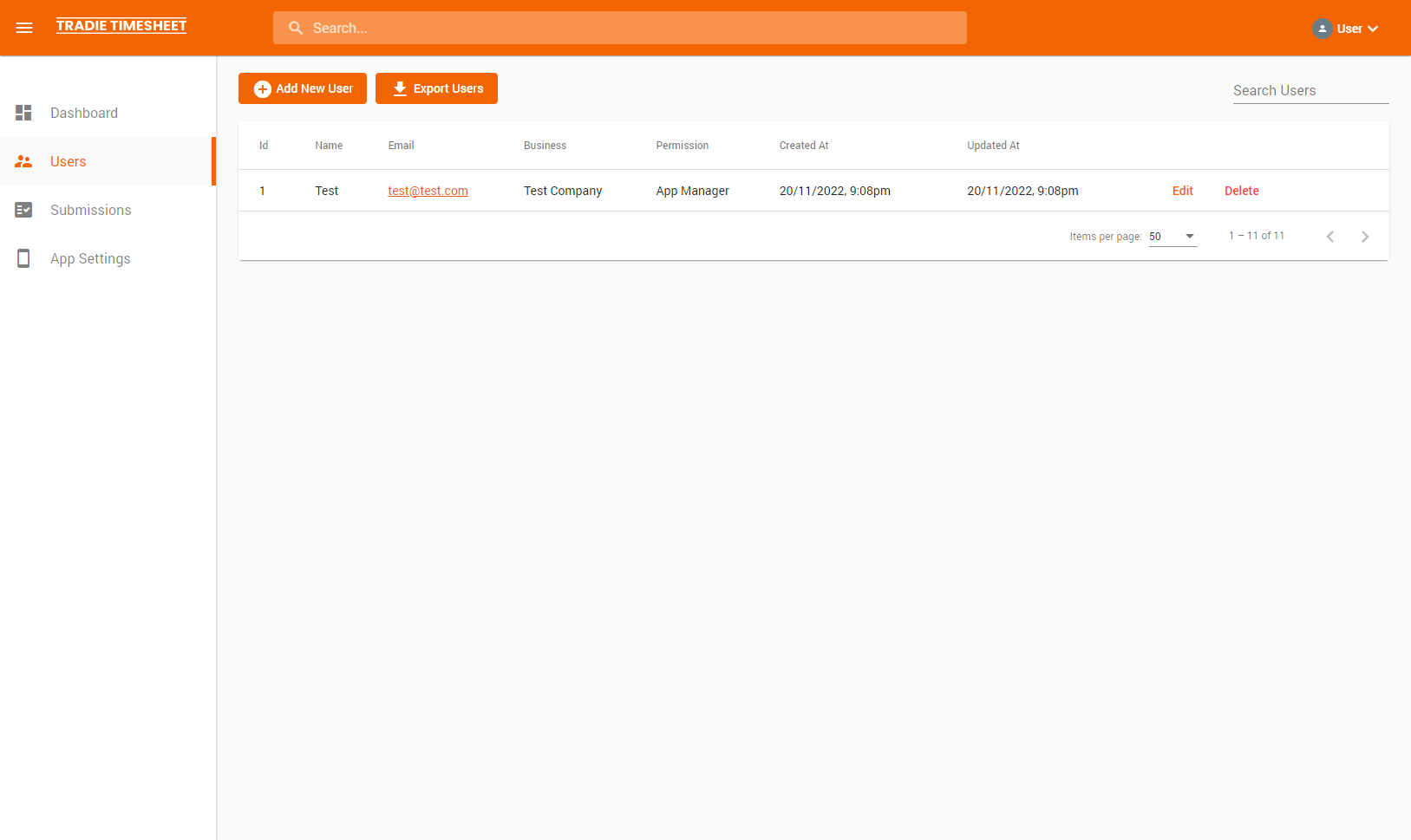Click the App Settings phone icon

pyautogui.click(x=23, y=258)
